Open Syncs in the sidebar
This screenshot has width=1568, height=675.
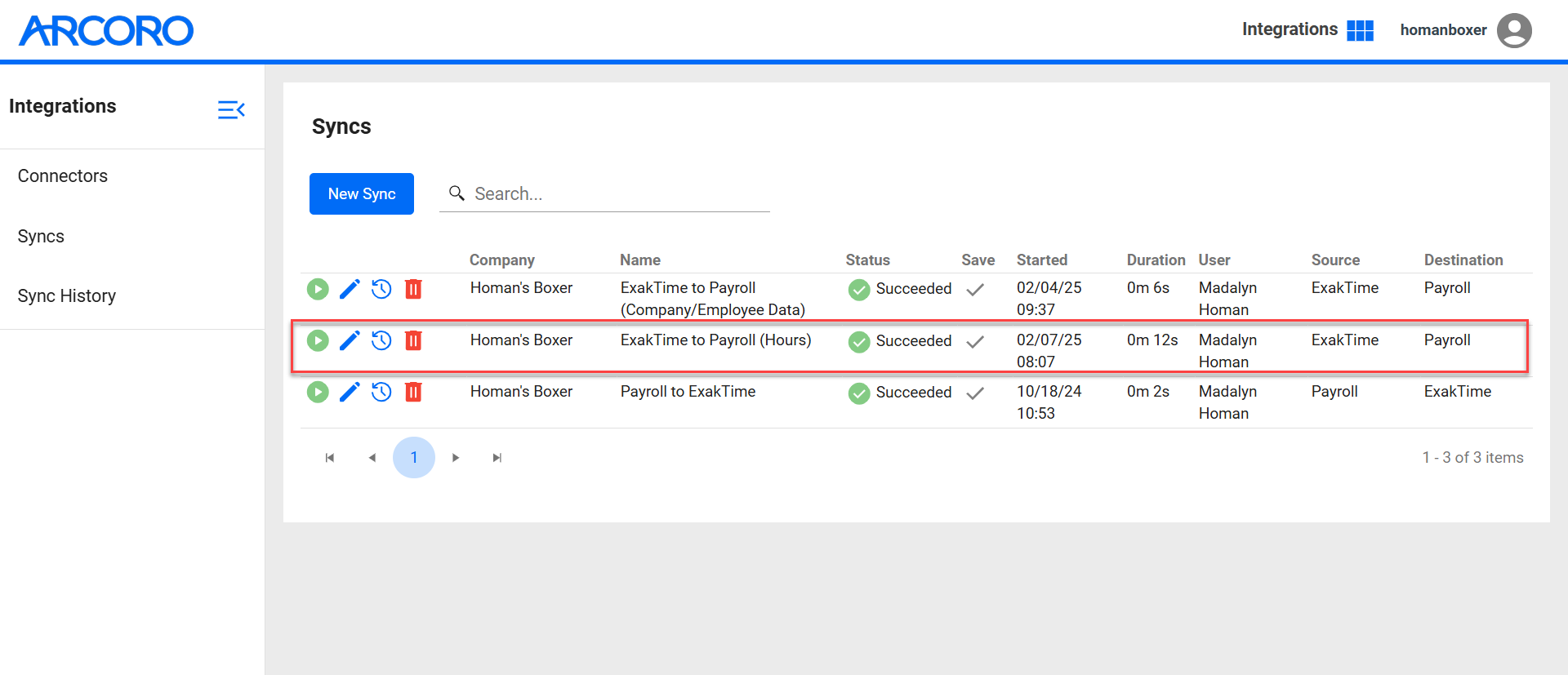tap(41, 237)
